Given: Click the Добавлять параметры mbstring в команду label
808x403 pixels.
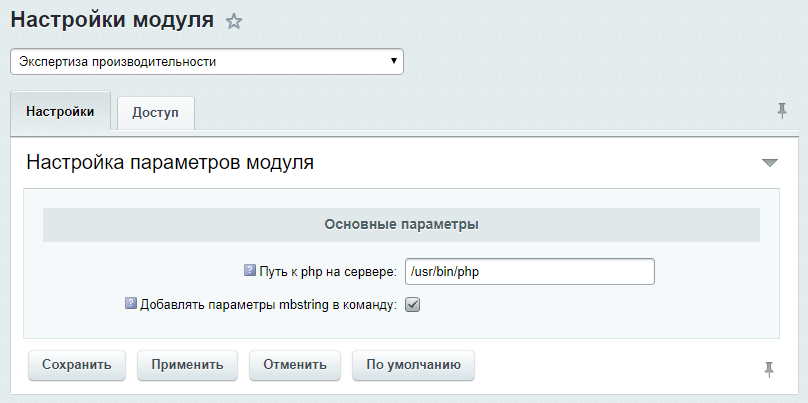Looking at the screenshot, I should point(268,305).
